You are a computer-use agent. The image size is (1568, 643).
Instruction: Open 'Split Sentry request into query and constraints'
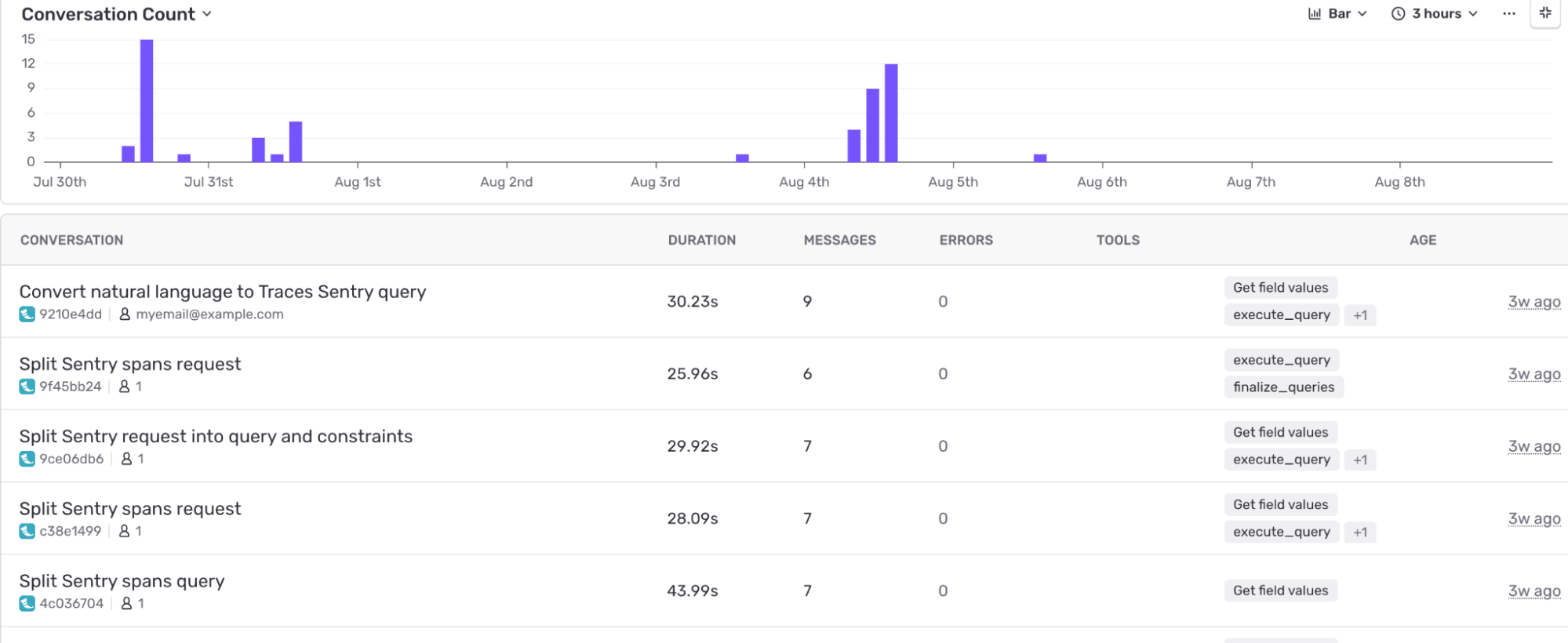click(x=216, y=436)
